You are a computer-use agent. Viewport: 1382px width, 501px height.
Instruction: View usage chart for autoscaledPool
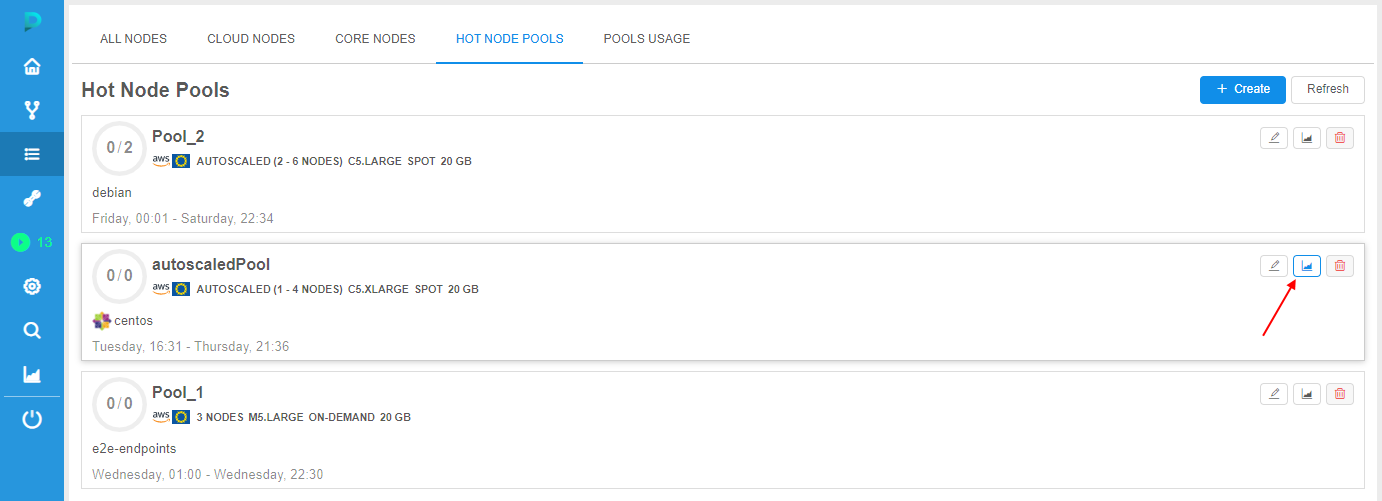click(1307, 266)
